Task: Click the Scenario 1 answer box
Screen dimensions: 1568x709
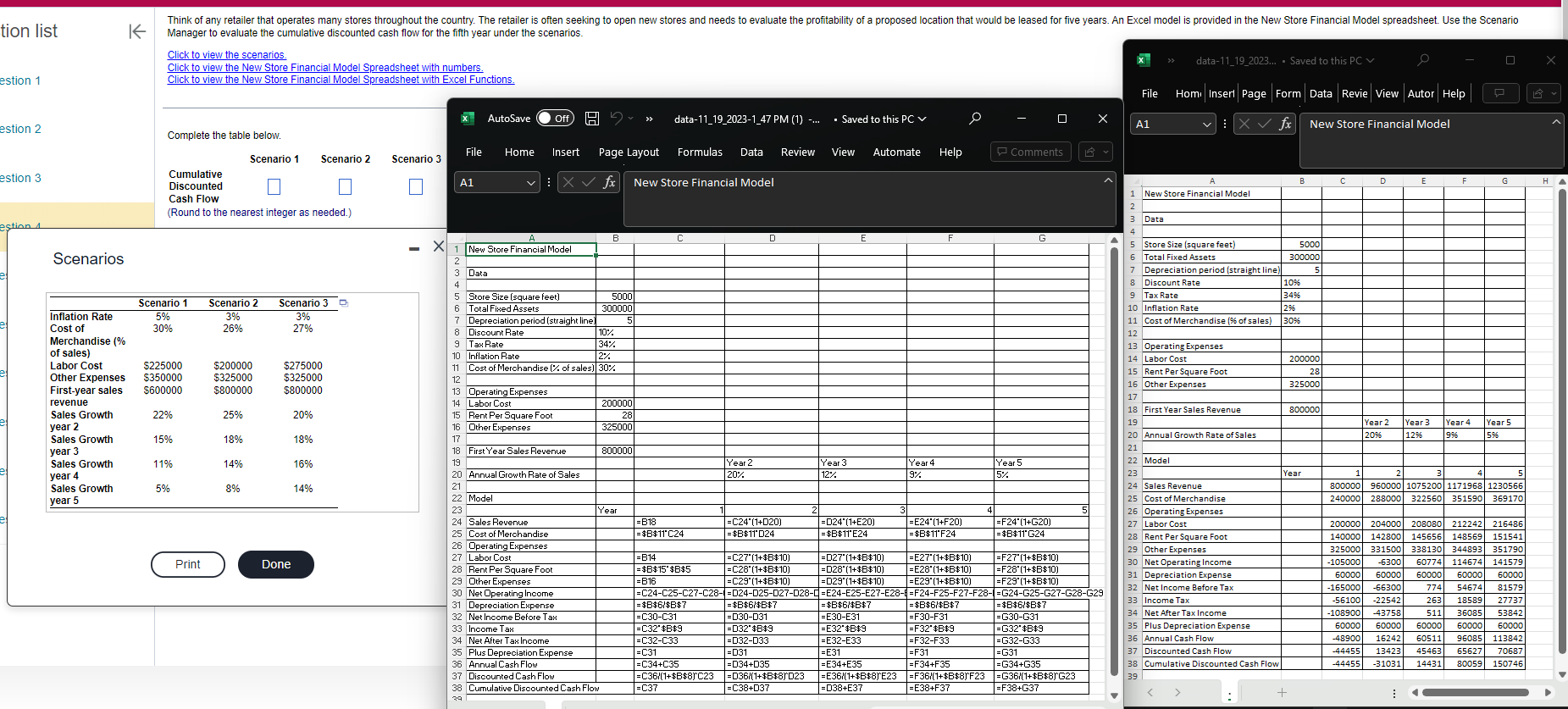Action: [x=274, y=186]
